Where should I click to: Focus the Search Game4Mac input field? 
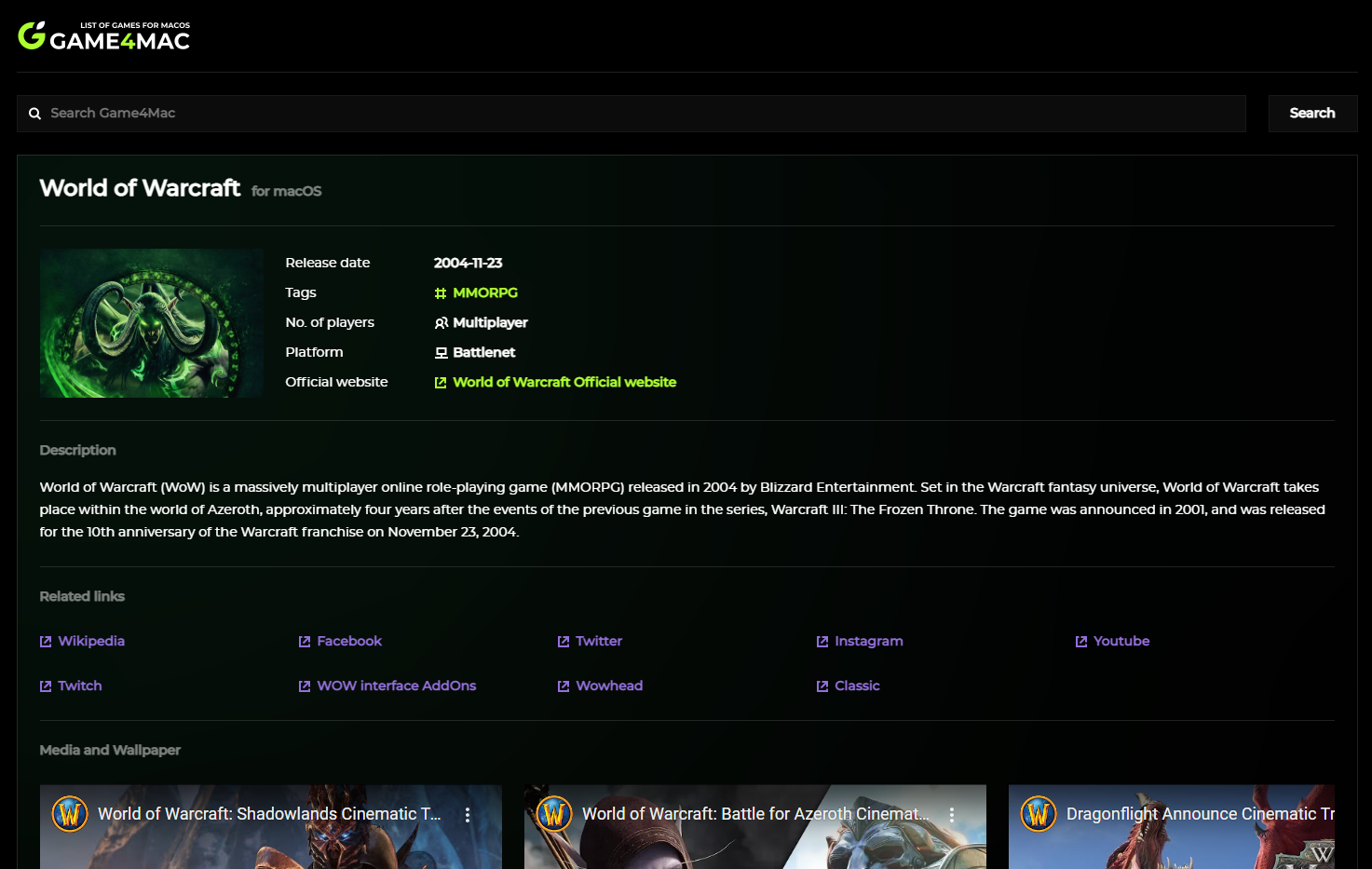tap(632, 114)
